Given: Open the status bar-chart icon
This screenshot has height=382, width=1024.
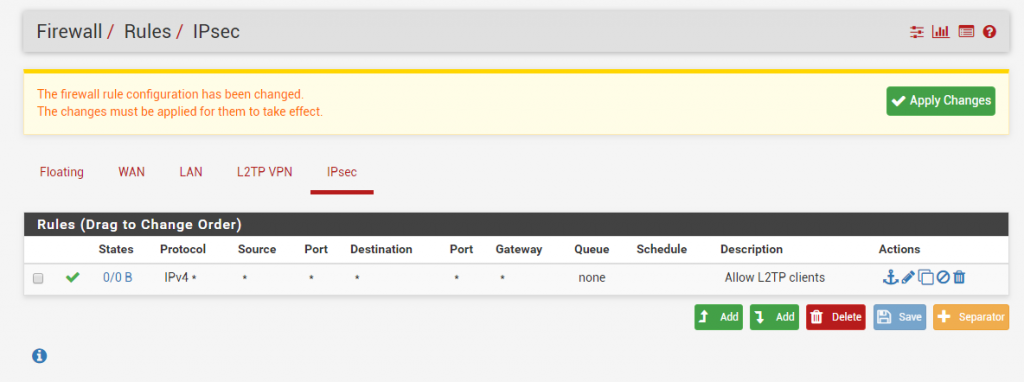Looking at the screenshot, I should [940, 31].
